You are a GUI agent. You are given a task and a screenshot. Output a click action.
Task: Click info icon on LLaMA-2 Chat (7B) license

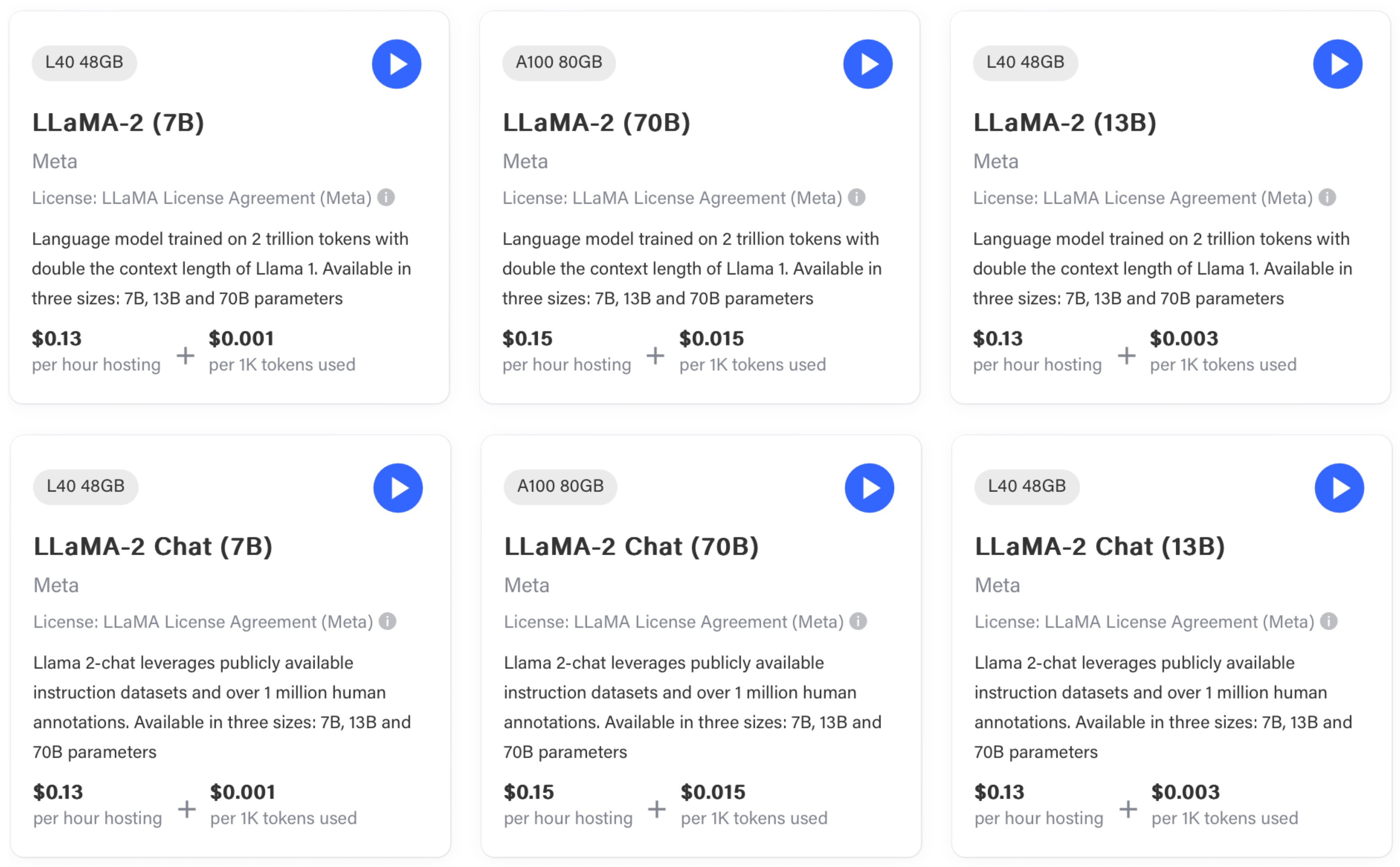tap(387, 621)
